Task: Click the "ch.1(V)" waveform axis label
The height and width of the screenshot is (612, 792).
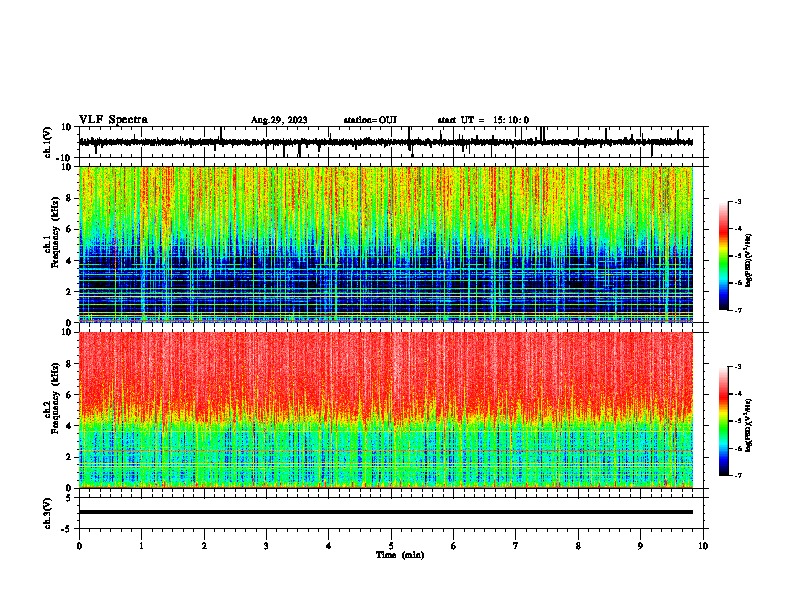Action: pyautogui.click(x=48, y=142)
